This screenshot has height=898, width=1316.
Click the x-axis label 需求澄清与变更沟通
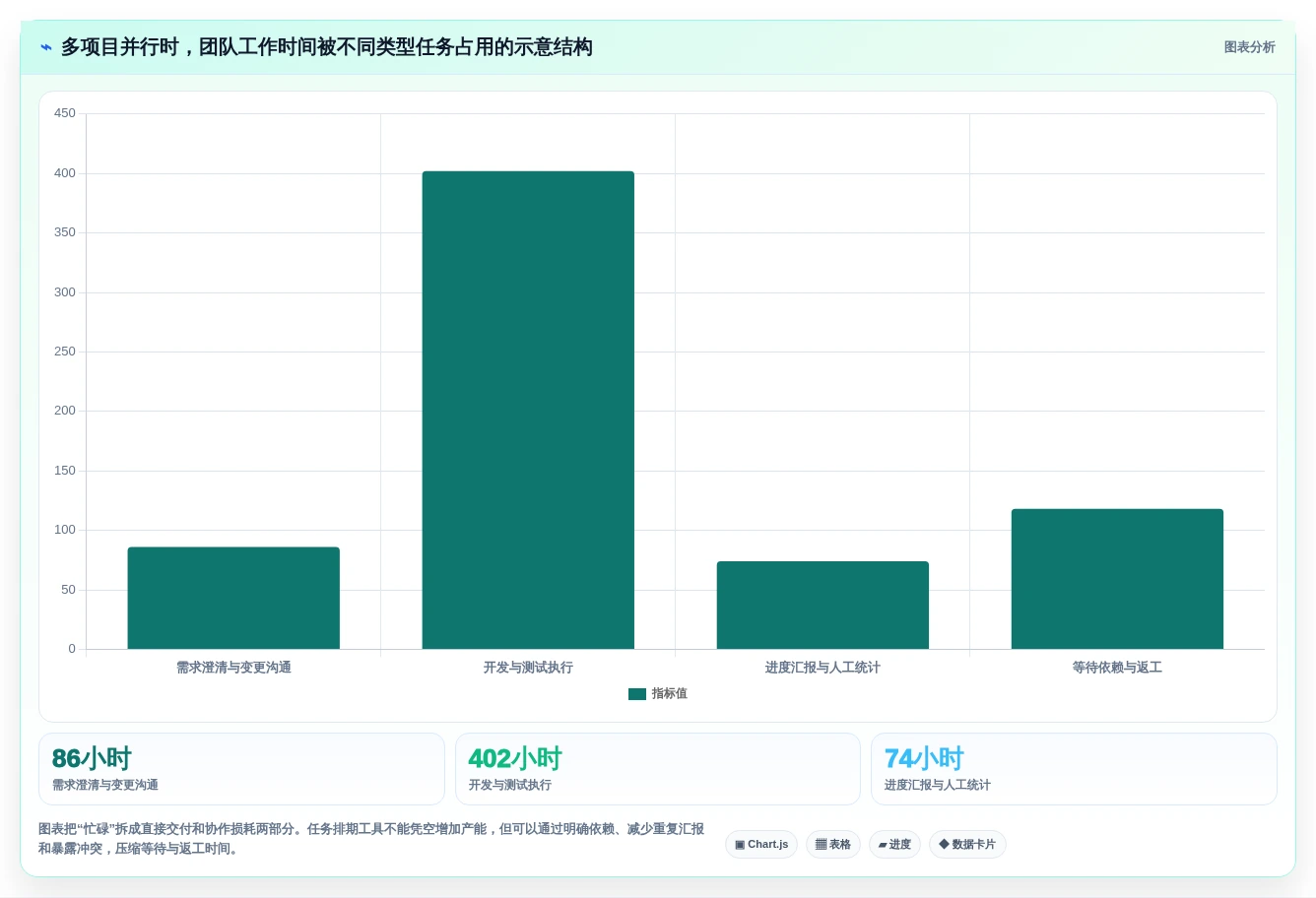[x=233, y=668]
